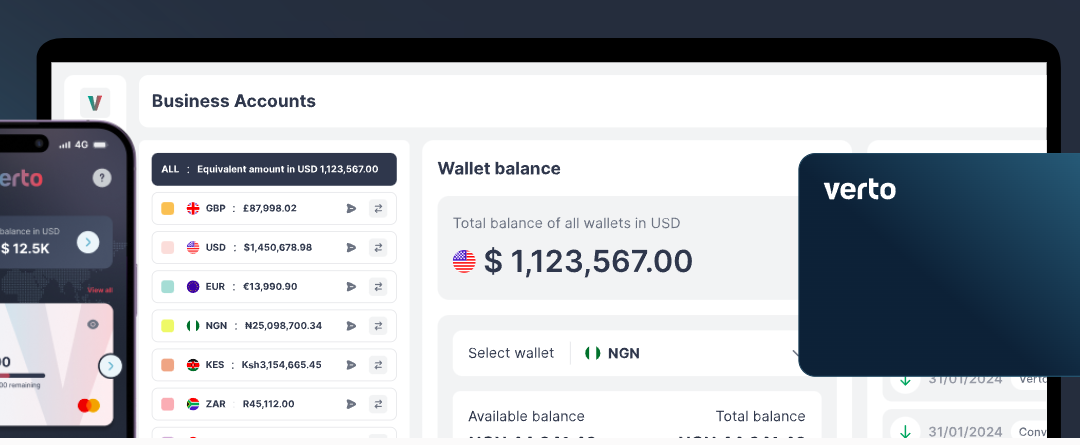
Task: Click the Verto V logo in sidebar
Action: [95, 103]
